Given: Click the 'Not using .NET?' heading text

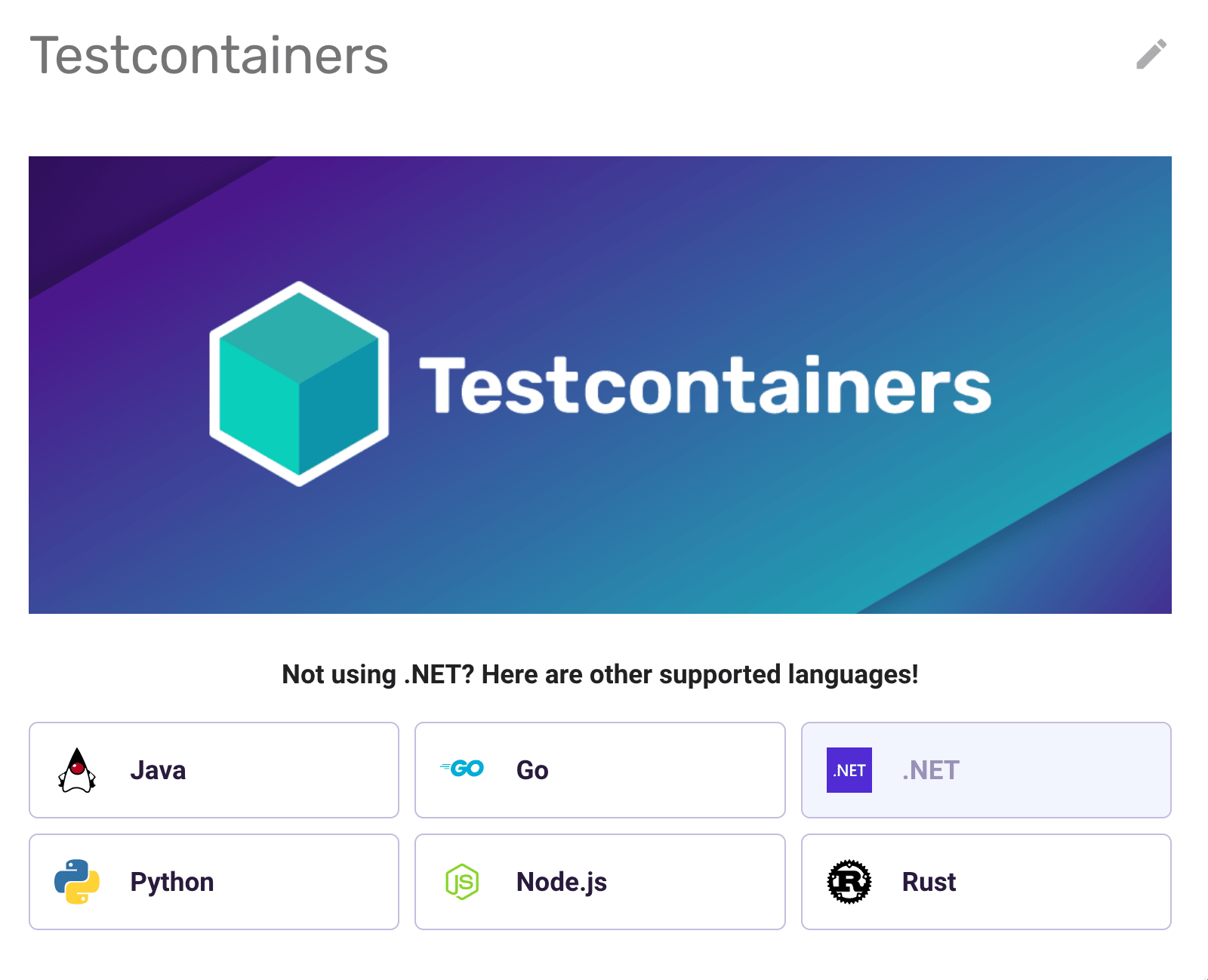Looking at the screenshot, I should [600, 674].
